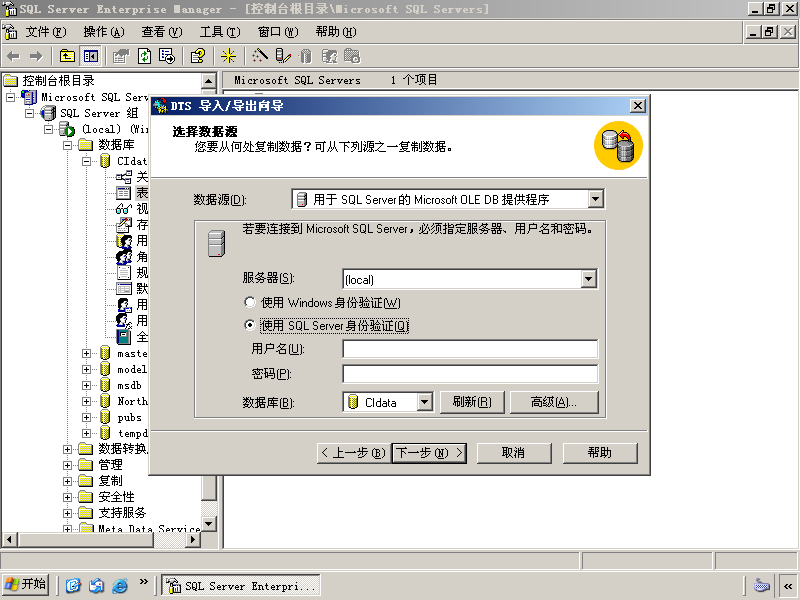Expand the 安全性 folder node
Viewport: 800px width, 600px height.
[67, 497]
